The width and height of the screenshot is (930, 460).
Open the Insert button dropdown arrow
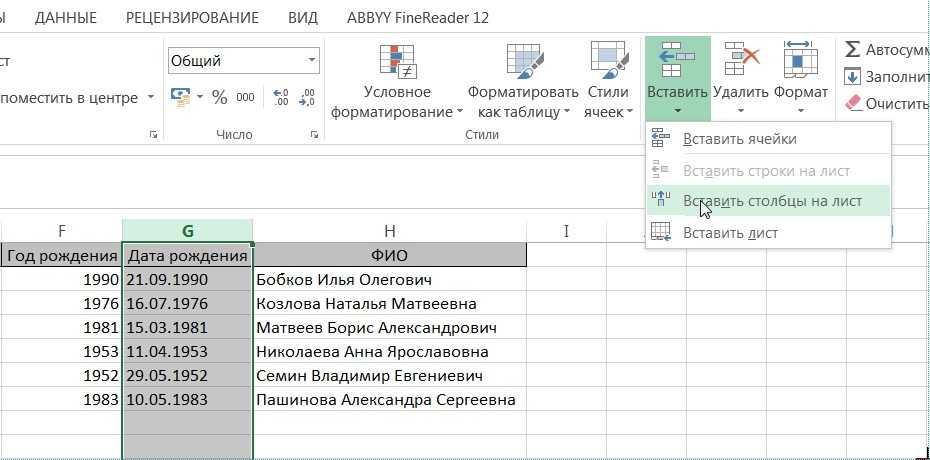click(x=677, y=111)
